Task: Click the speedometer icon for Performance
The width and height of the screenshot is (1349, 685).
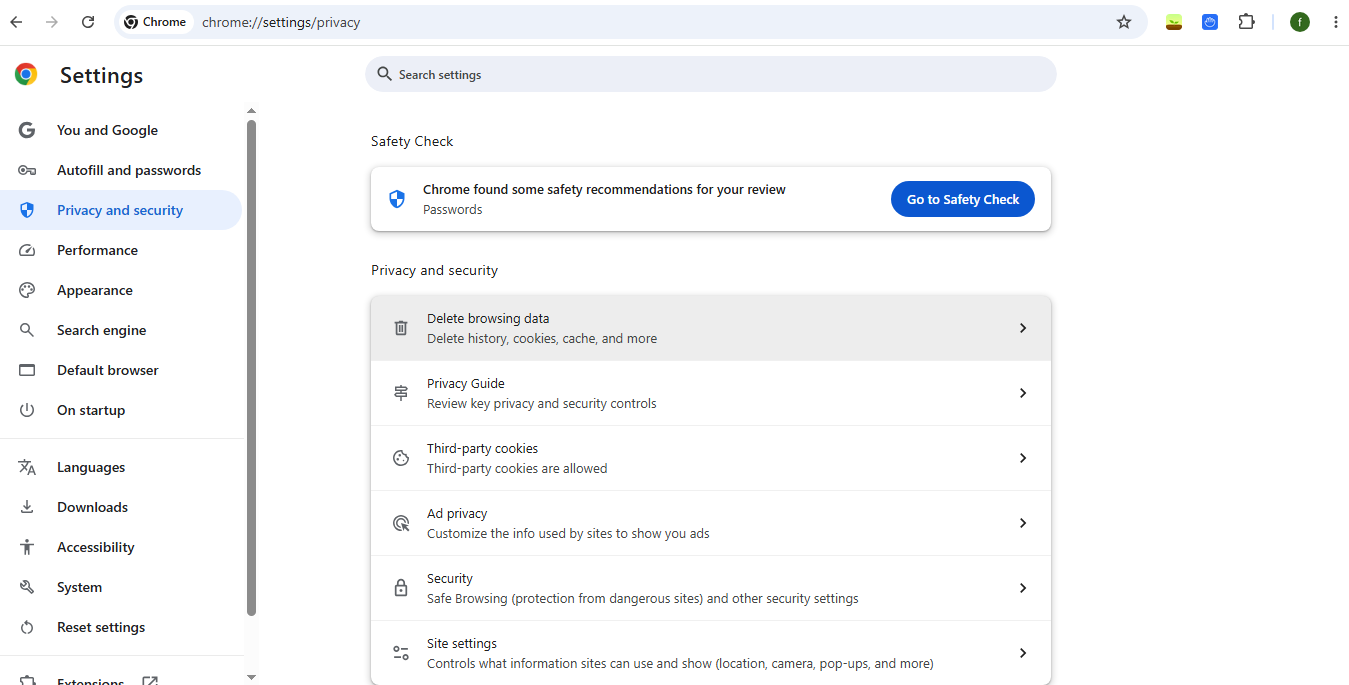Action: tap(27, 250)
